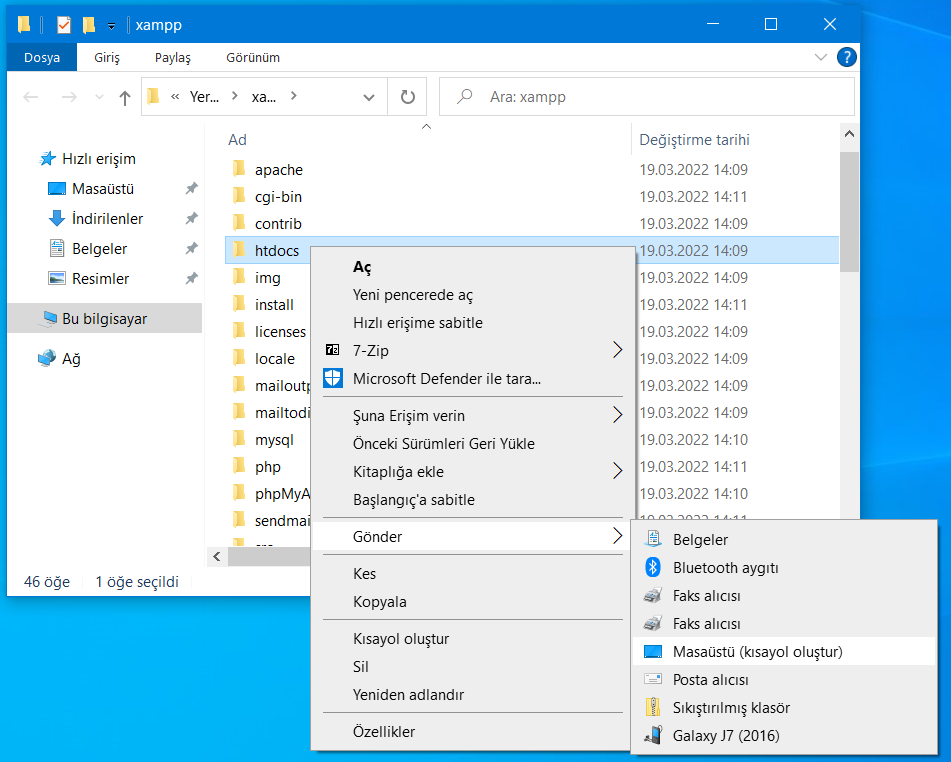Click the chevron after the xa... breadcrumb
Screen dimensions: 951x762
294,96
